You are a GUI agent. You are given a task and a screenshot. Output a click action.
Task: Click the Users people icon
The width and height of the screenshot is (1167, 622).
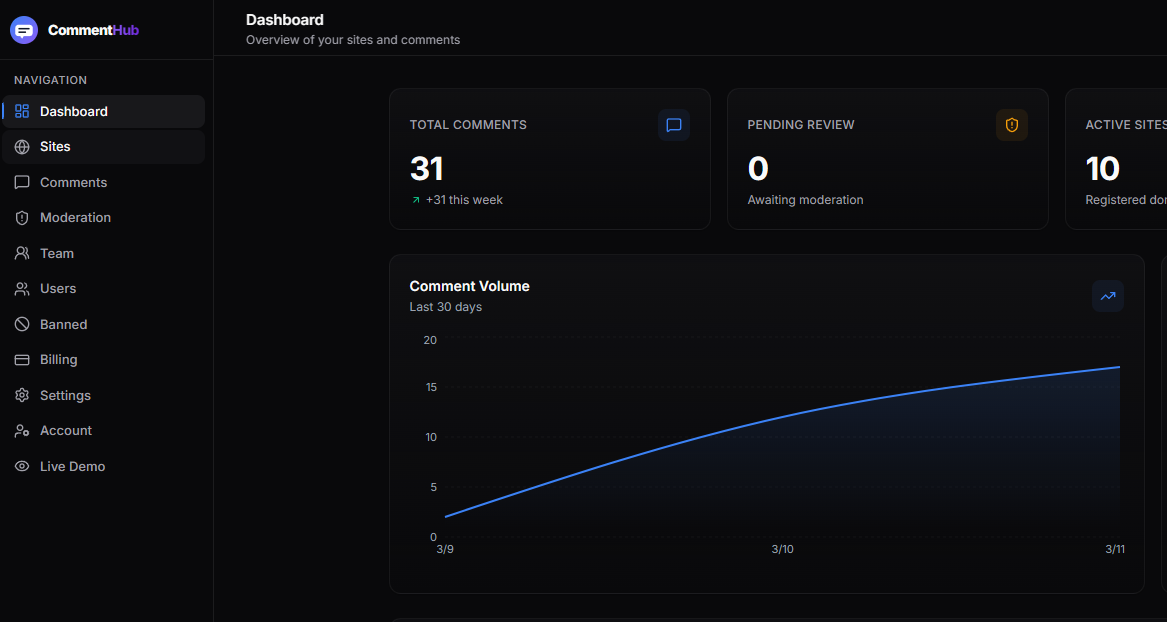tap(22, 289)
